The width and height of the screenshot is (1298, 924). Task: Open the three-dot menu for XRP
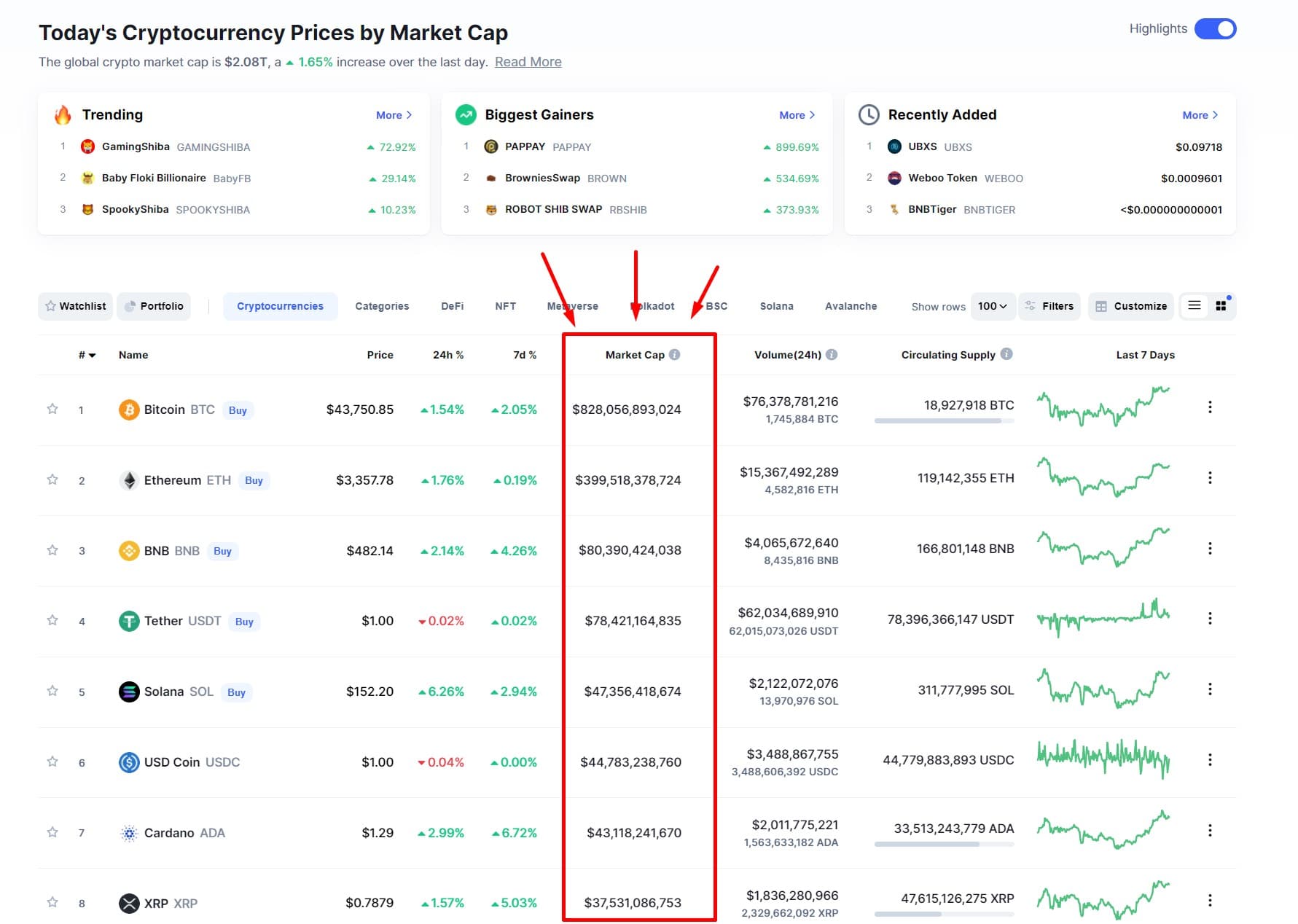(x=1210, y=901)
